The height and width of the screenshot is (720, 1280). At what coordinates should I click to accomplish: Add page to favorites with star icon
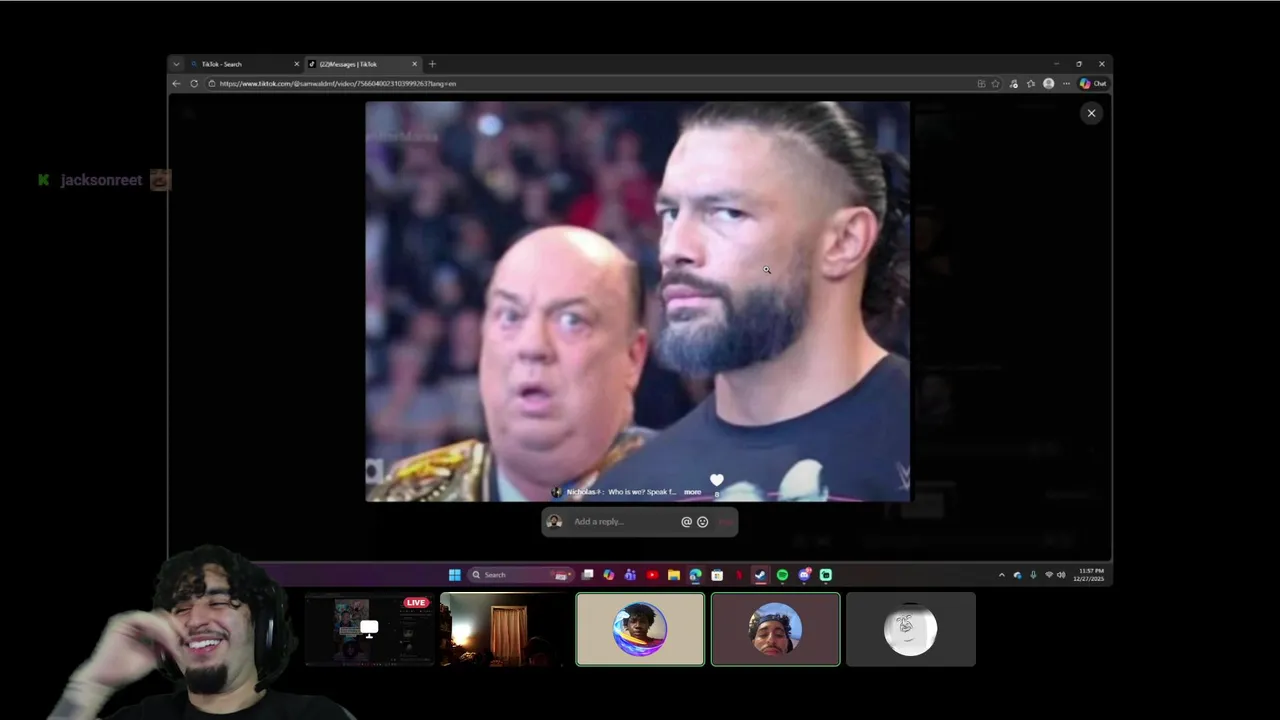click(995, 84)
